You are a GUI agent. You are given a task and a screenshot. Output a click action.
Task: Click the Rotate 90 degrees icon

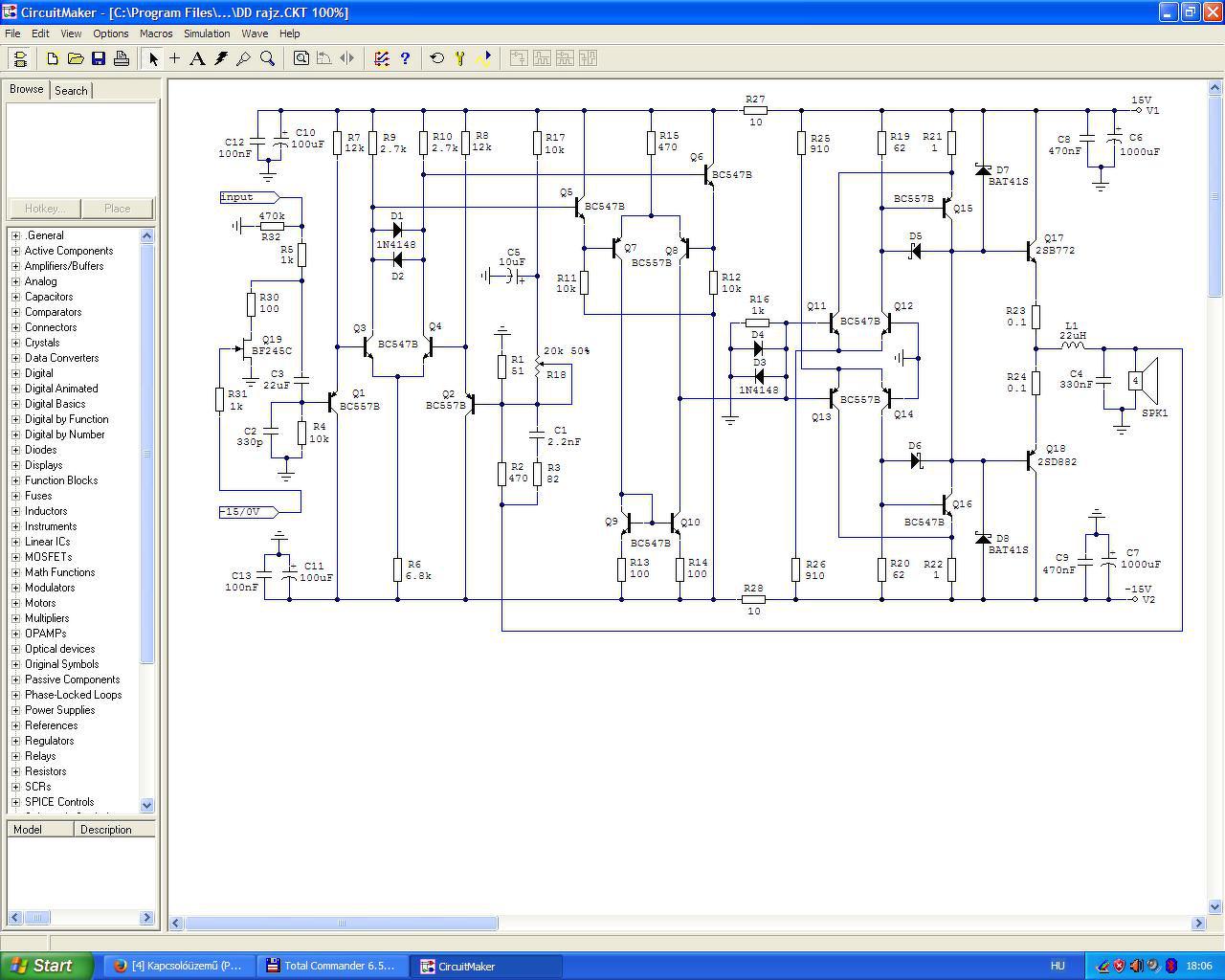tap(324, 58)
